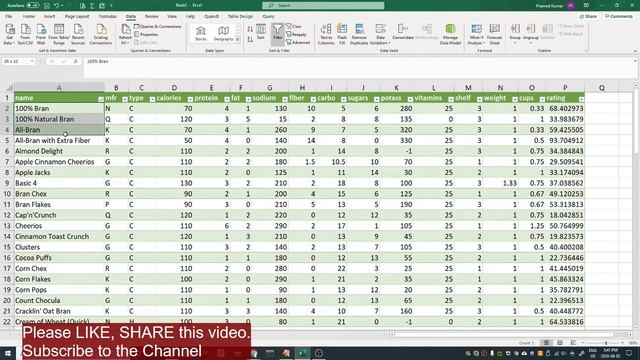Screen dimensions: 640x360
Task: Switch to Page Break Preview in status bar
Action: (573, 343)
